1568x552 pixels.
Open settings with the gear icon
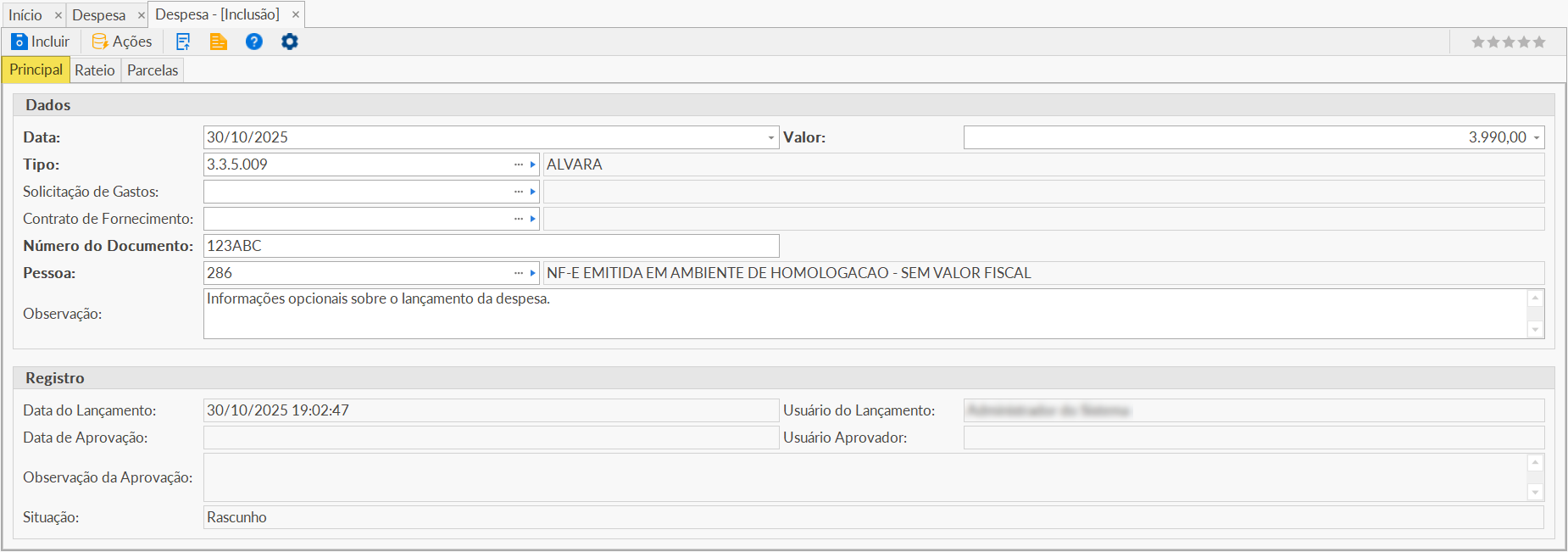coord(290,42)
